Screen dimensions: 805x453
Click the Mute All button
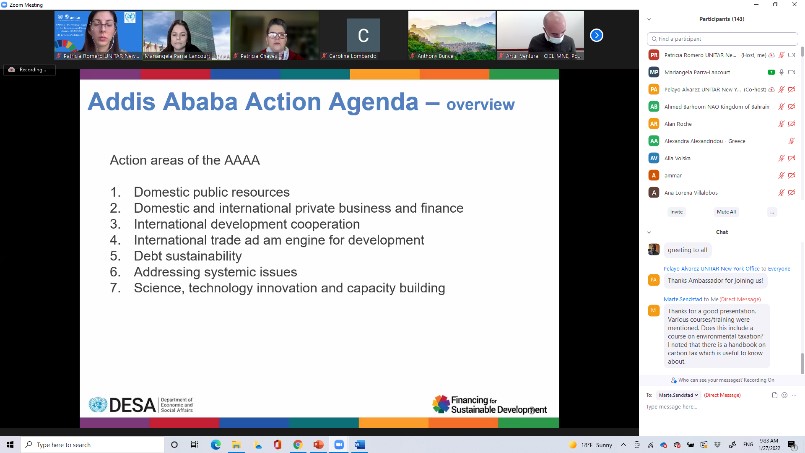click(725, 212)
